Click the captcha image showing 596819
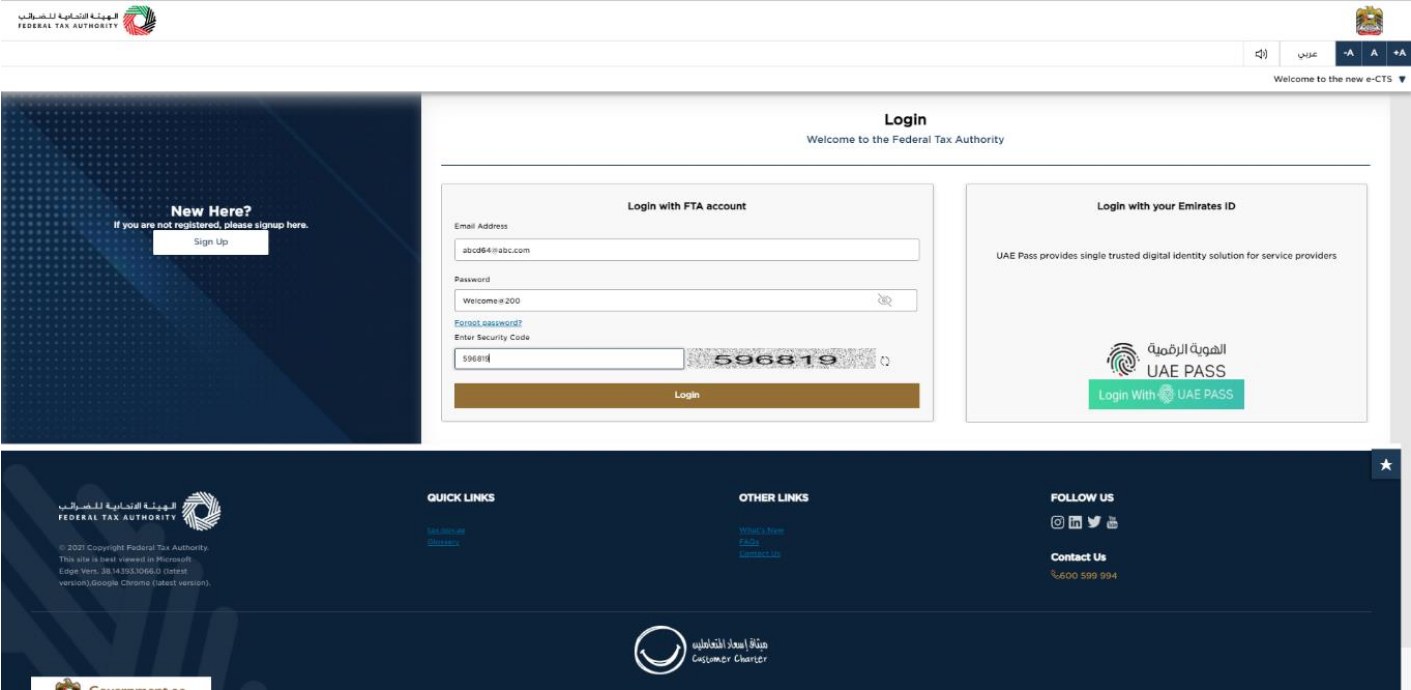The image size is (1411, 690). coord(781,359)
